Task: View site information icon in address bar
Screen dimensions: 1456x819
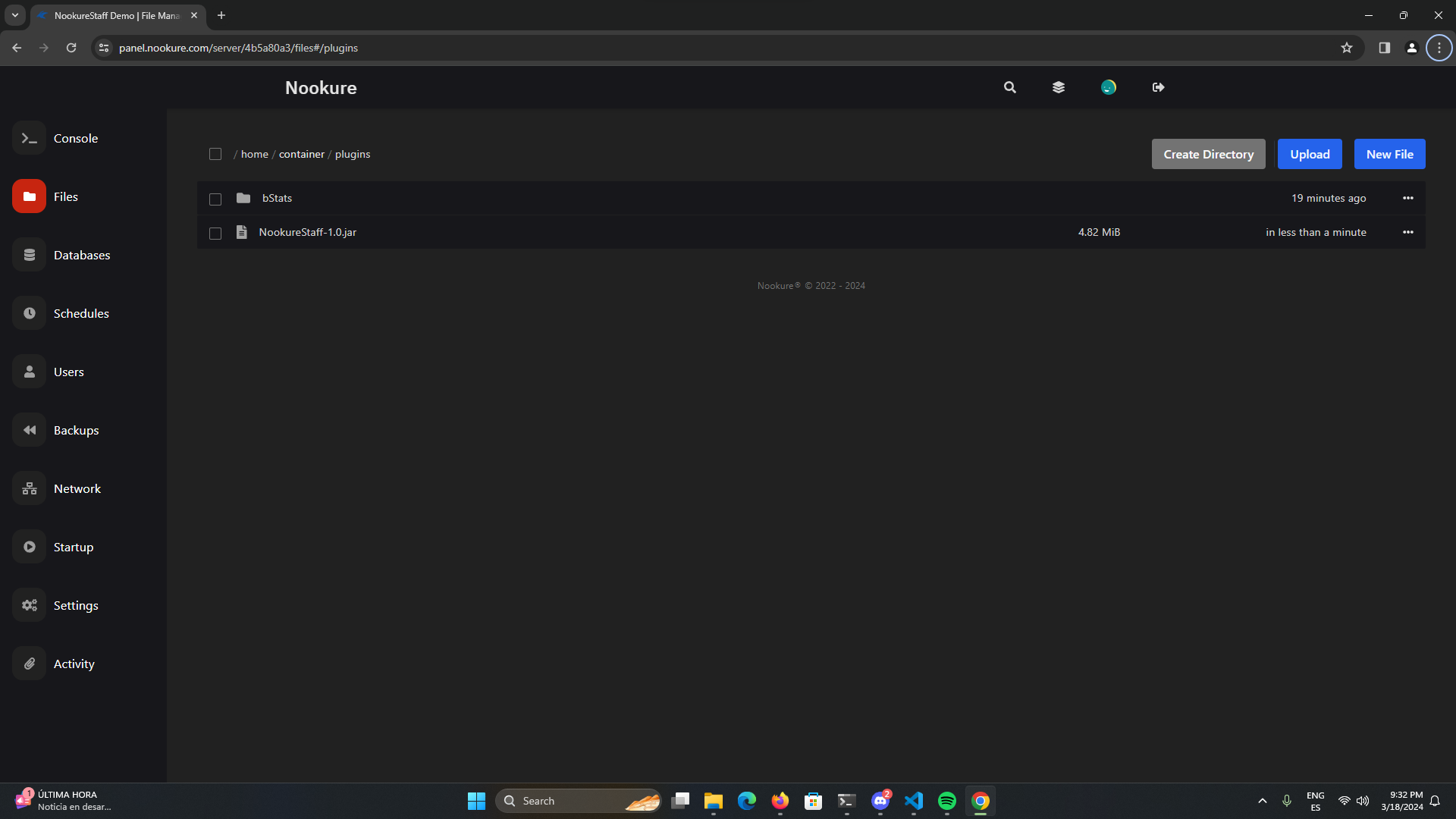Action: click(x=104, y=48)
